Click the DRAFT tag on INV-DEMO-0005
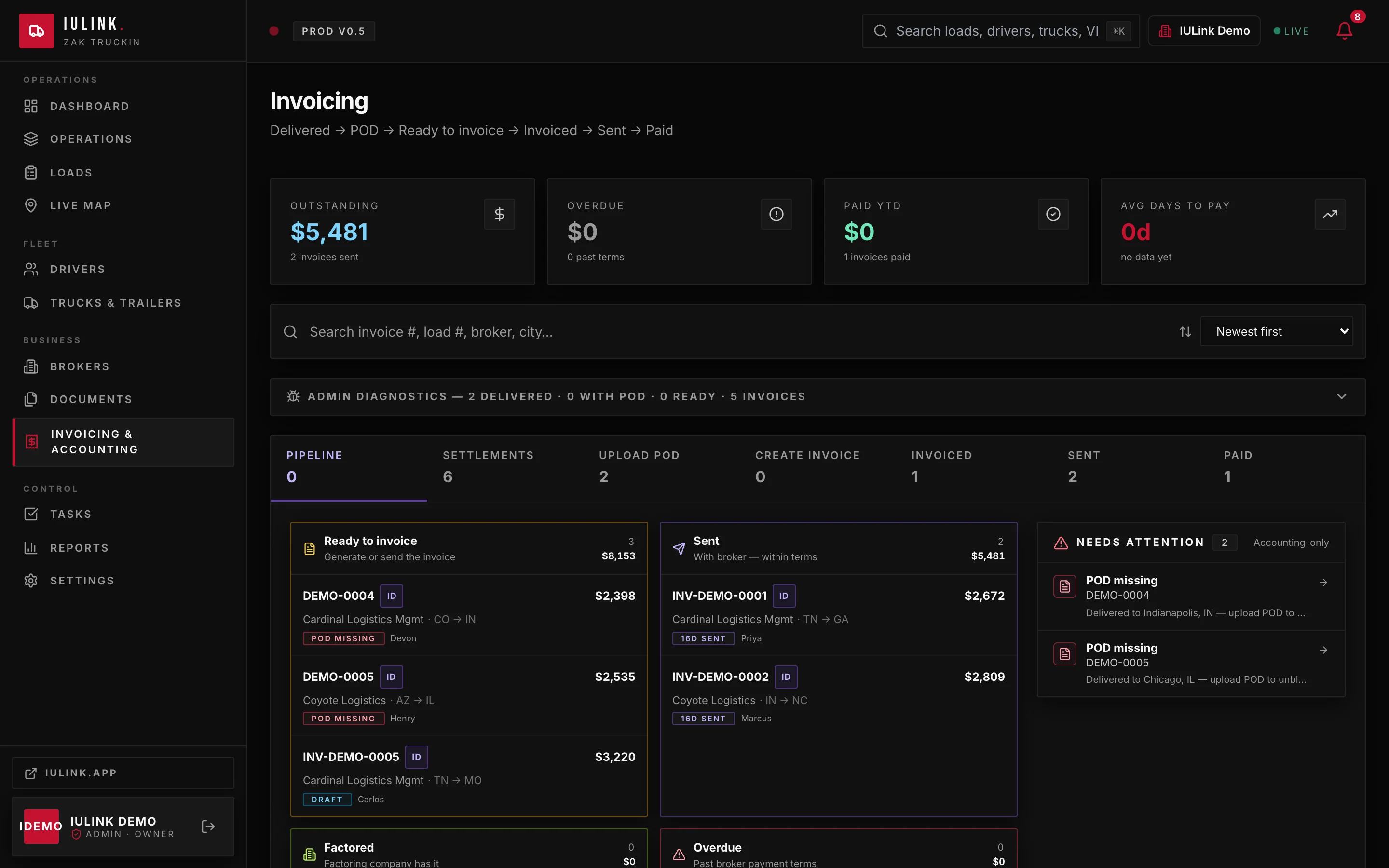This screenshot has height=868, width=1389. click(327, 800)
